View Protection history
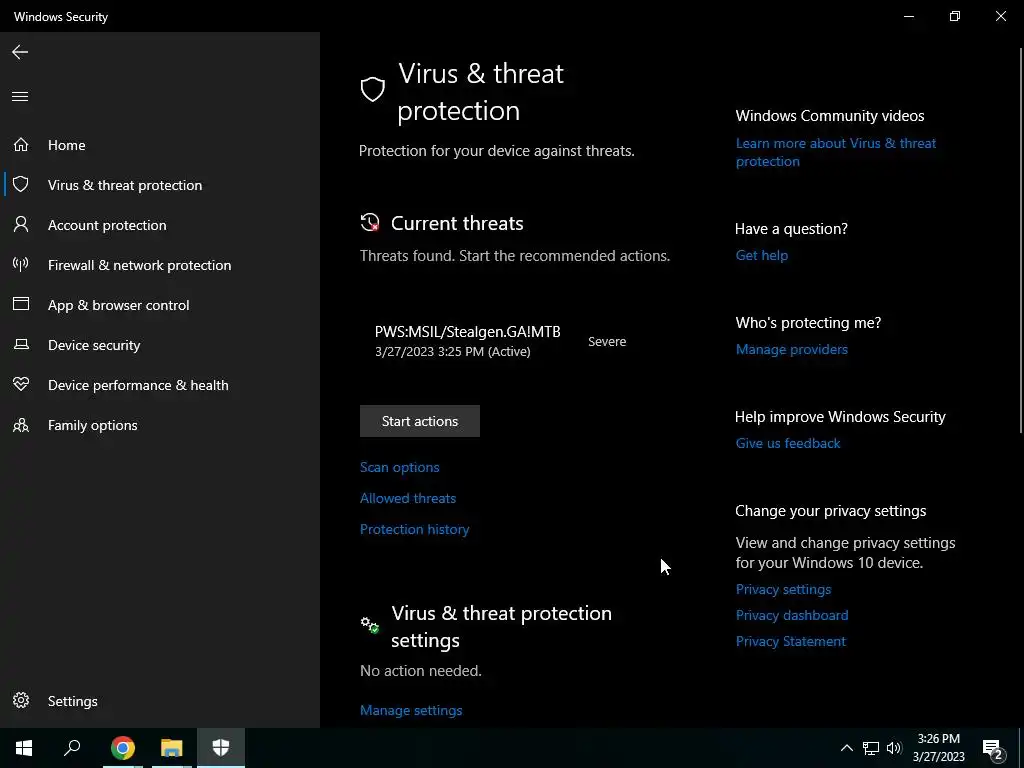The height and width of the screenshot is (768, 1024). point(415,529)
